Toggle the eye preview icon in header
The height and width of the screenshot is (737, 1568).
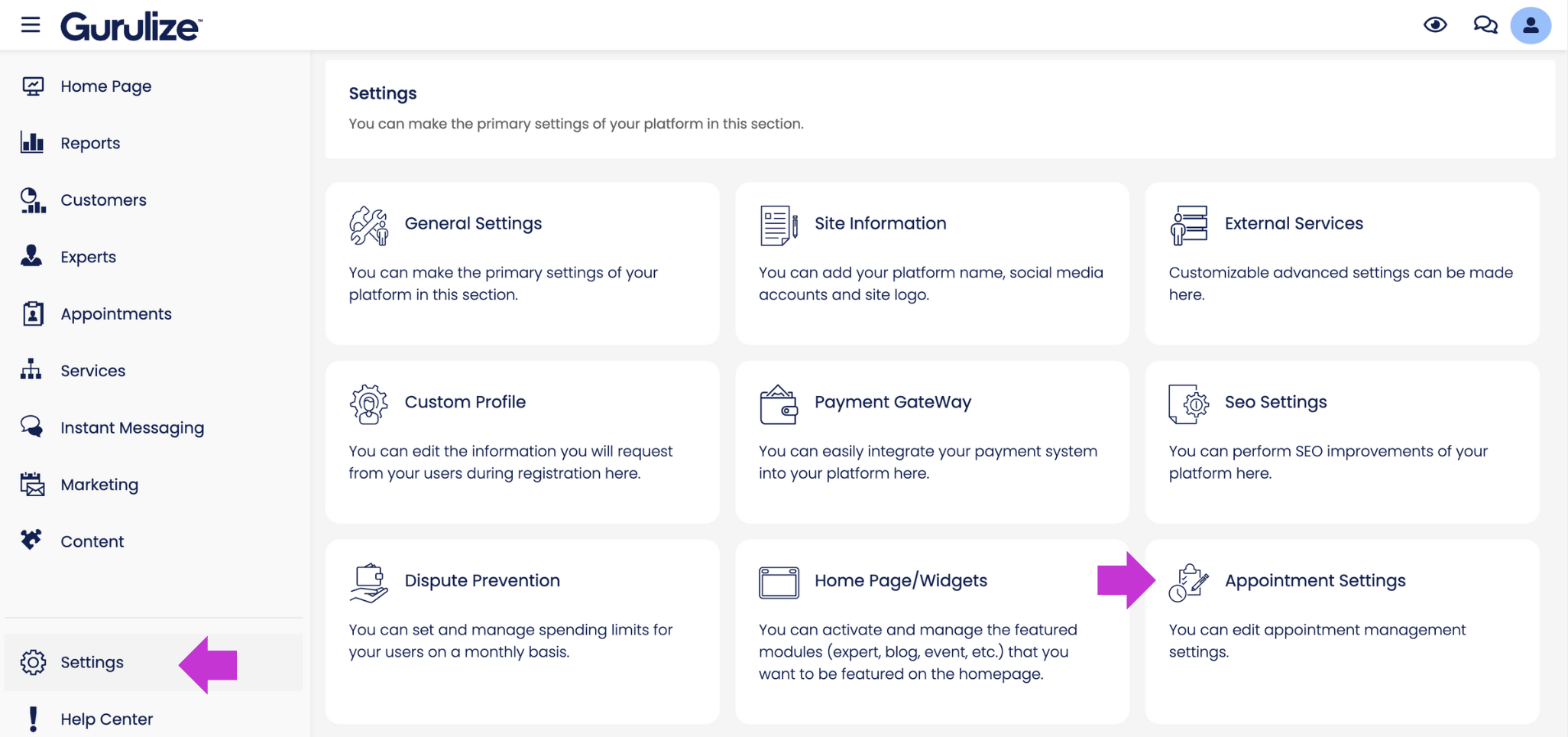pos(1435,25)
